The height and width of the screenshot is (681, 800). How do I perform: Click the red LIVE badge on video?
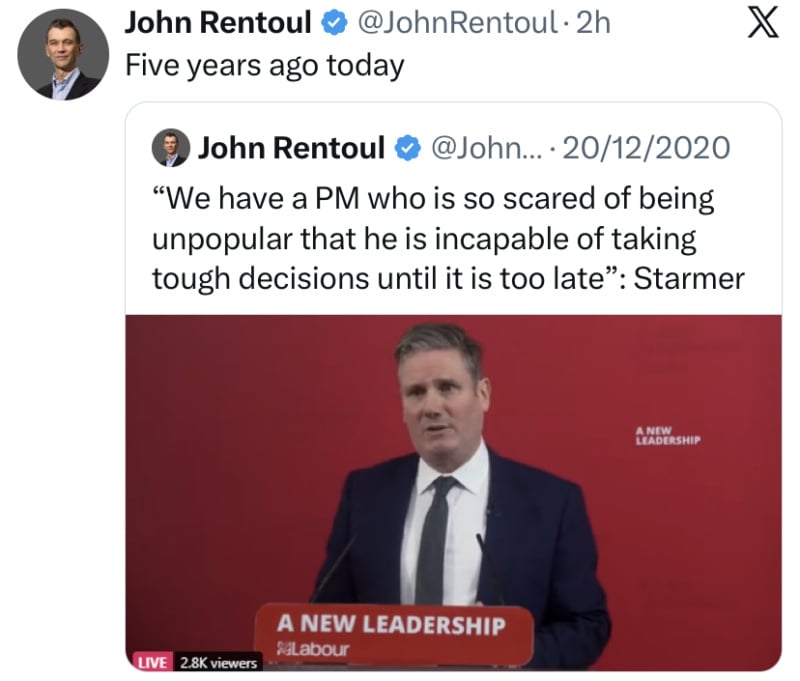click(x=153, y=662)
